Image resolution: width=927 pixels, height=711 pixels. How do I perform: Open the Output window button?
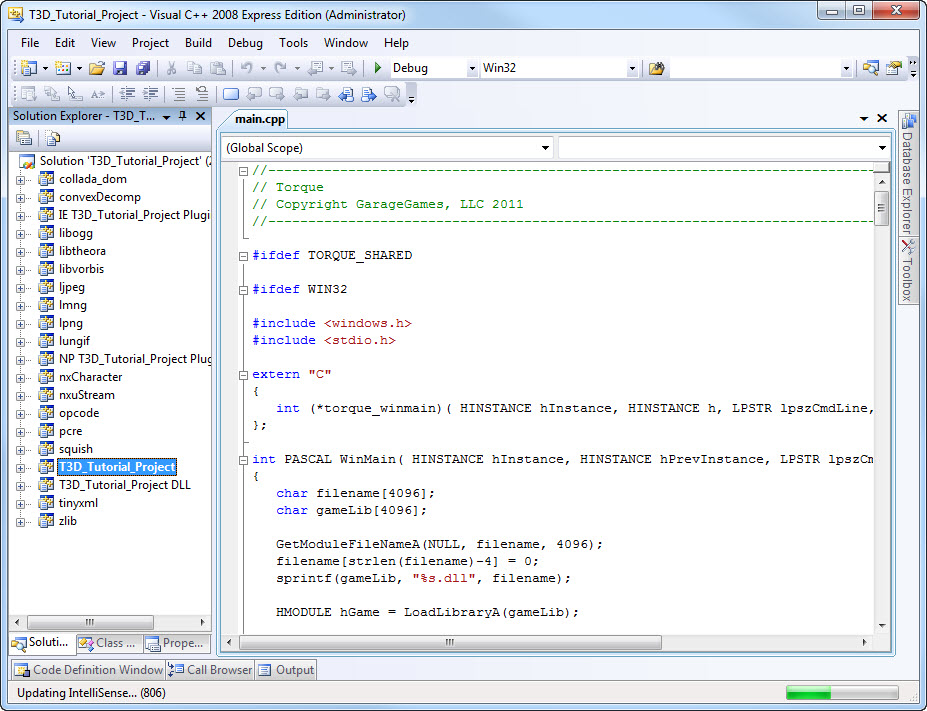coord(287,670)
